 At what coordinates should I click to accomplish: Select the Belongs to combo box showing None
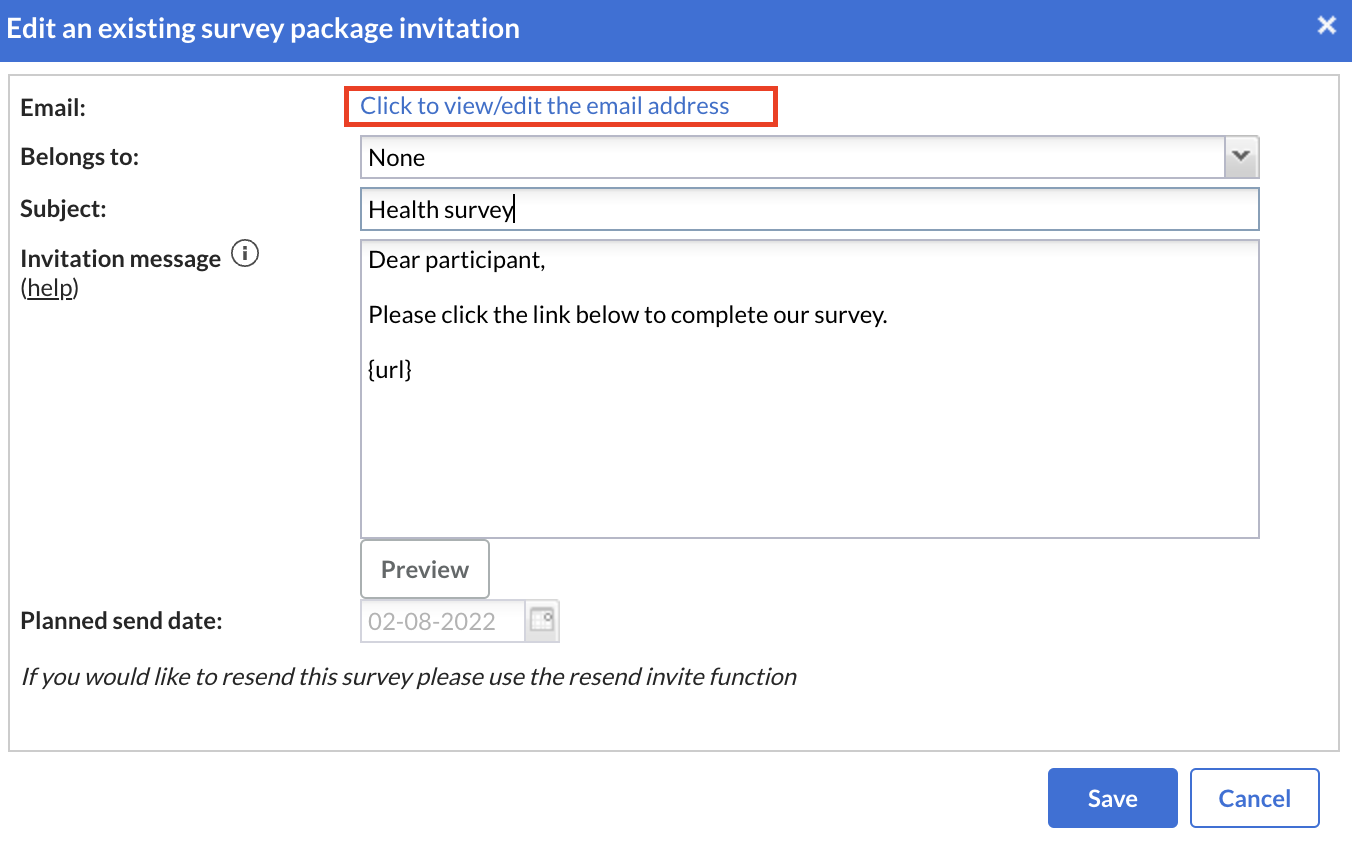coord(809,157)
